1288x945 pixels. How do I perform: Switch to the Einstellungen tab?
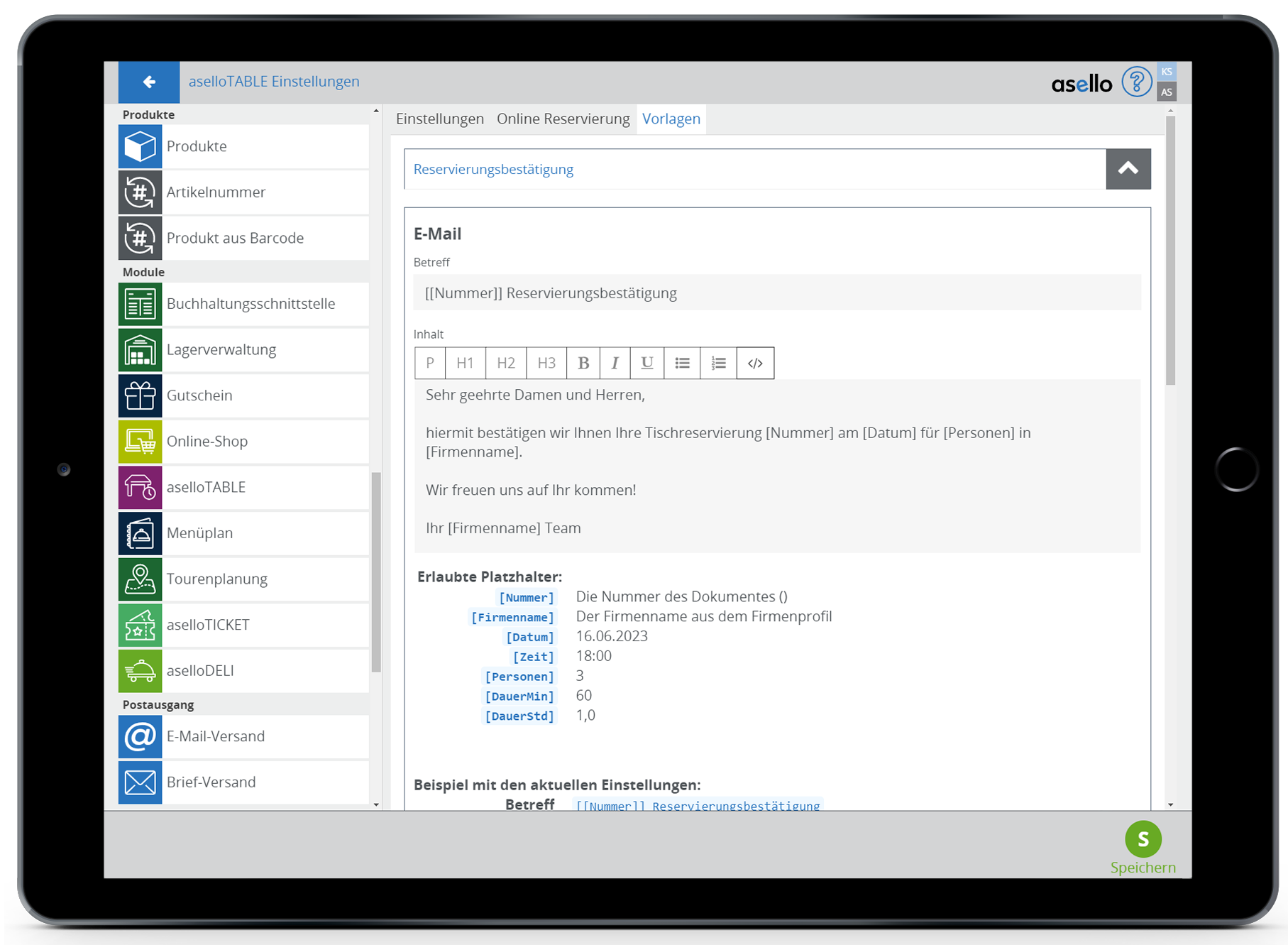click(439, 119)
